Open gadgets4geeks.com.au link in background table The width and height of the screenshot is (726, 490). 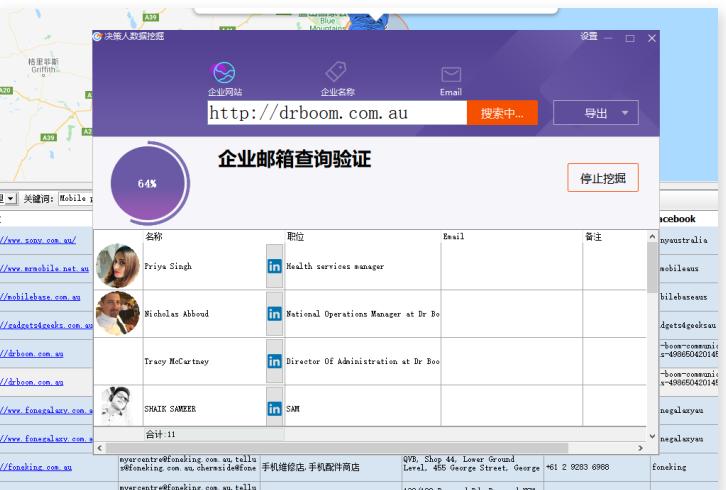click(x=46, y=325)
